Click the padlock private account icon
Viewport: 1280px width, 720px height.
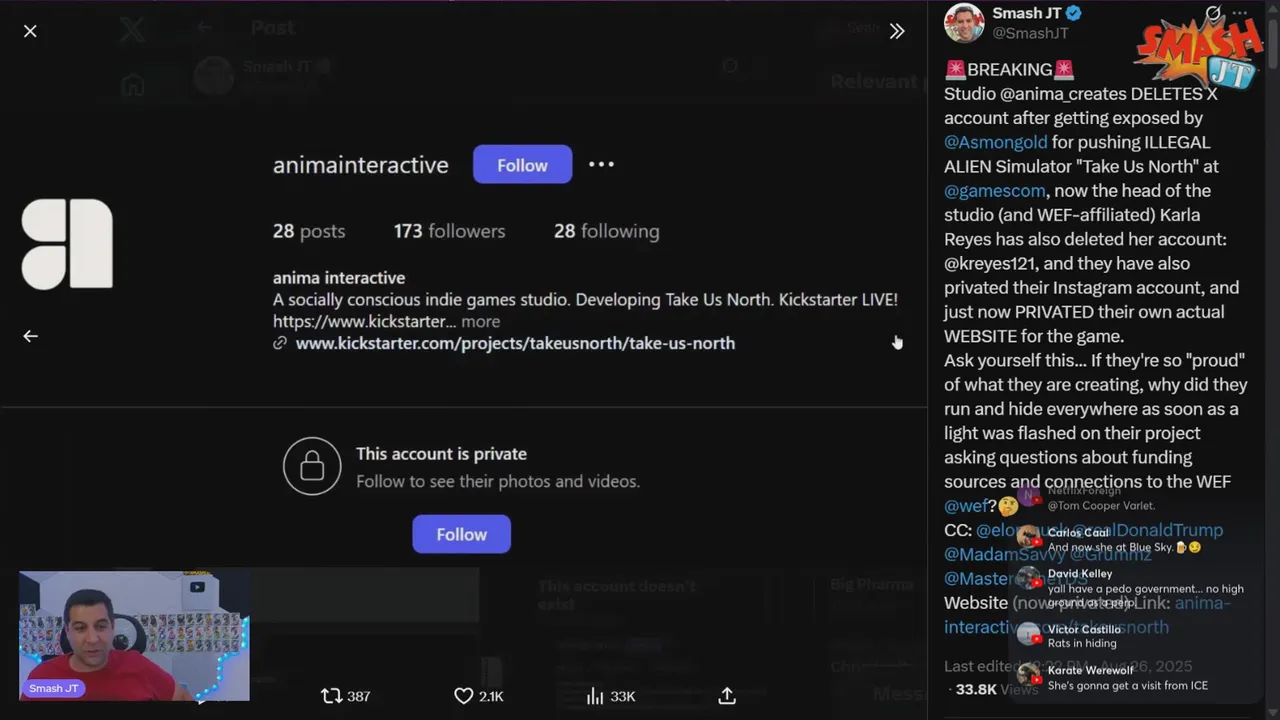312,466
